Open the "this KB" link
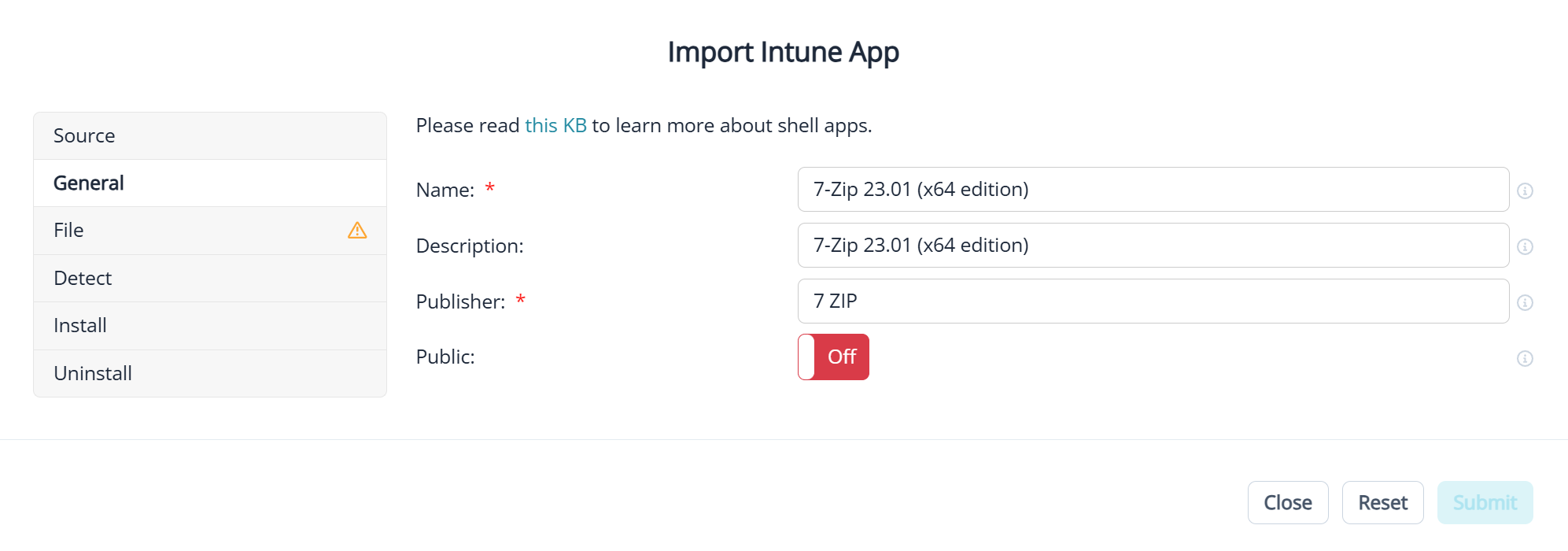 pos(555,125)
